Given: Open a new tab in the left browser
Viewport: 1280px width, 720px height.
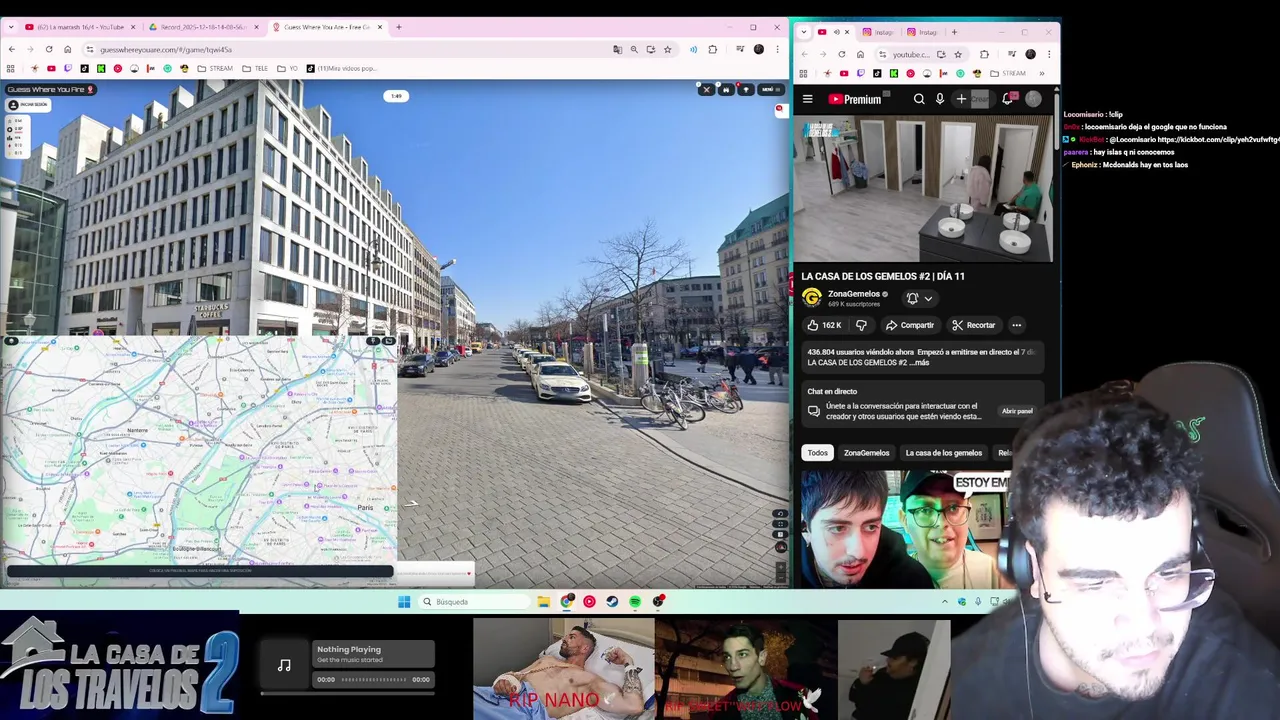Looking at the screenshot, I should 398,27.
